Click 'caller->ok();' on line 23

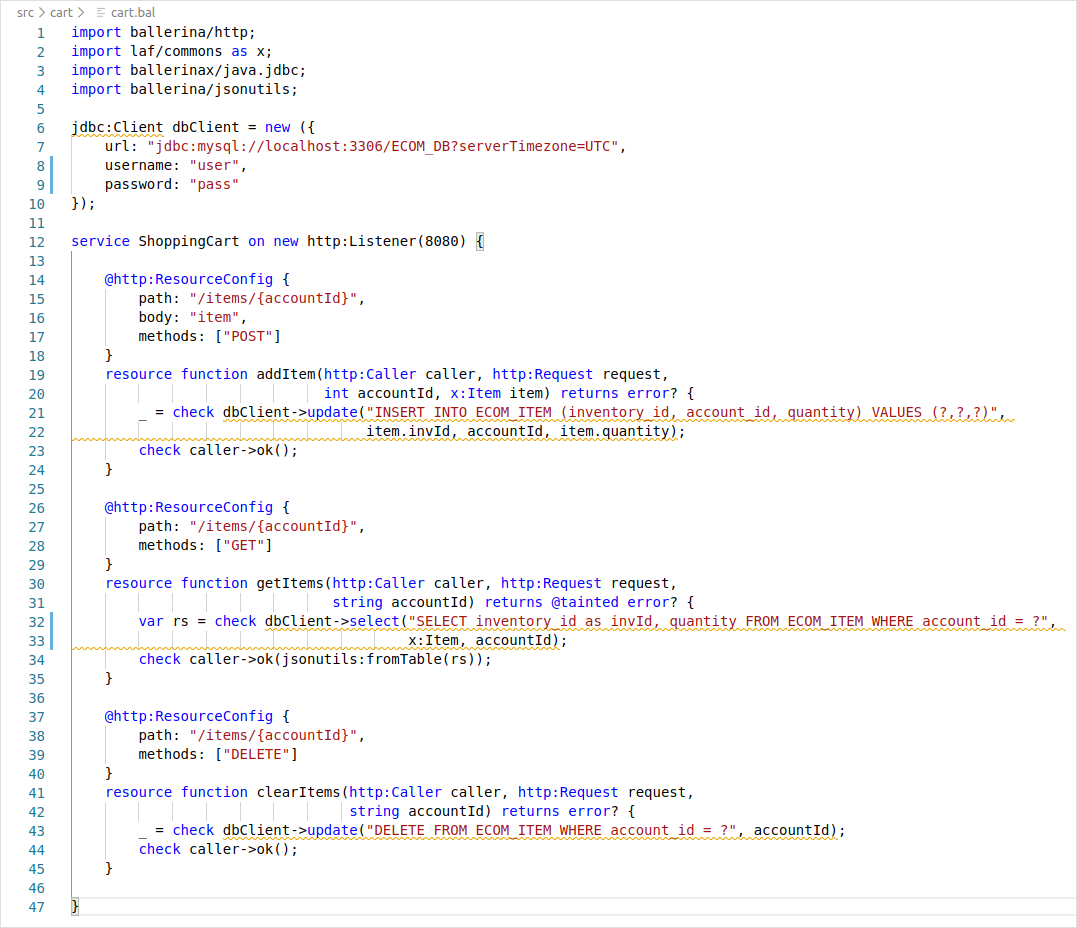pyautogui.click(x=244, y=450)
